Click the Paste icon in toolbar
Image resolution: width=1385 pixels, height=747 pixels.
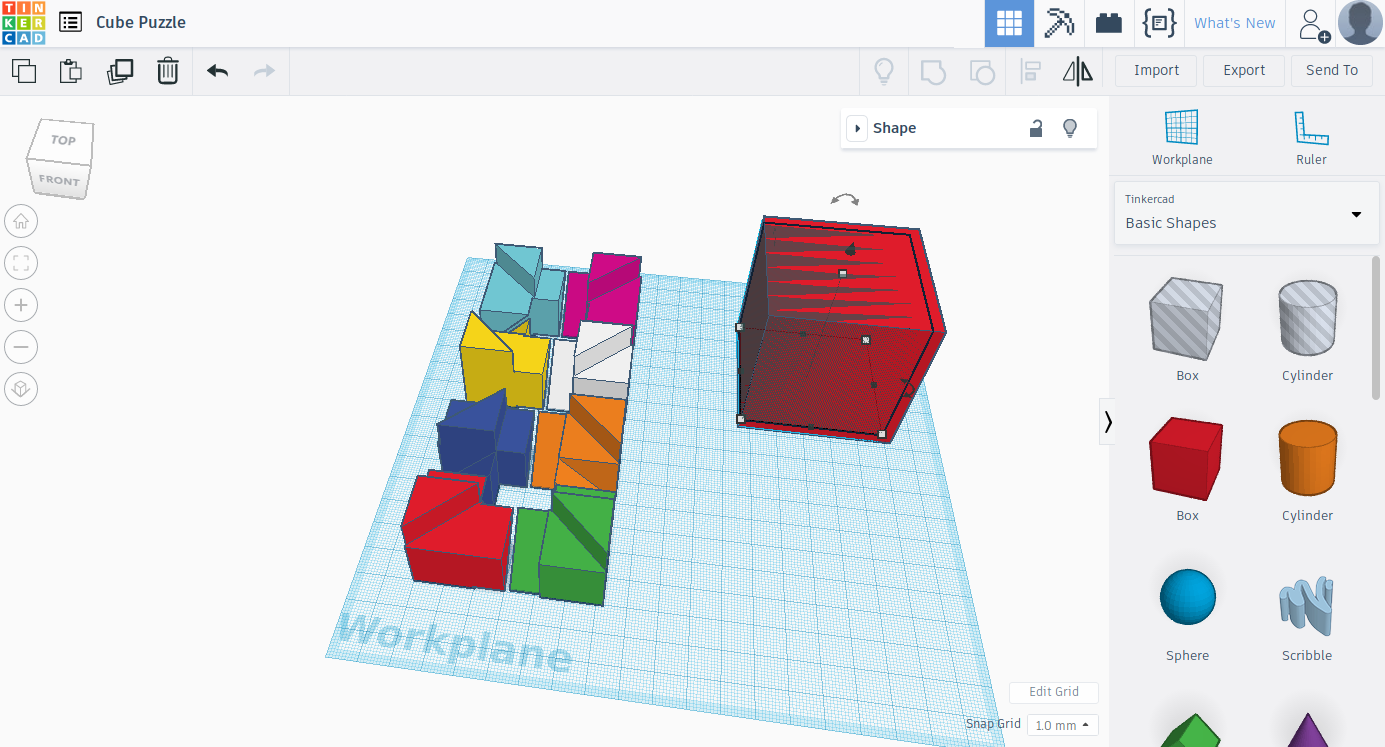click(x=71, y=71)
